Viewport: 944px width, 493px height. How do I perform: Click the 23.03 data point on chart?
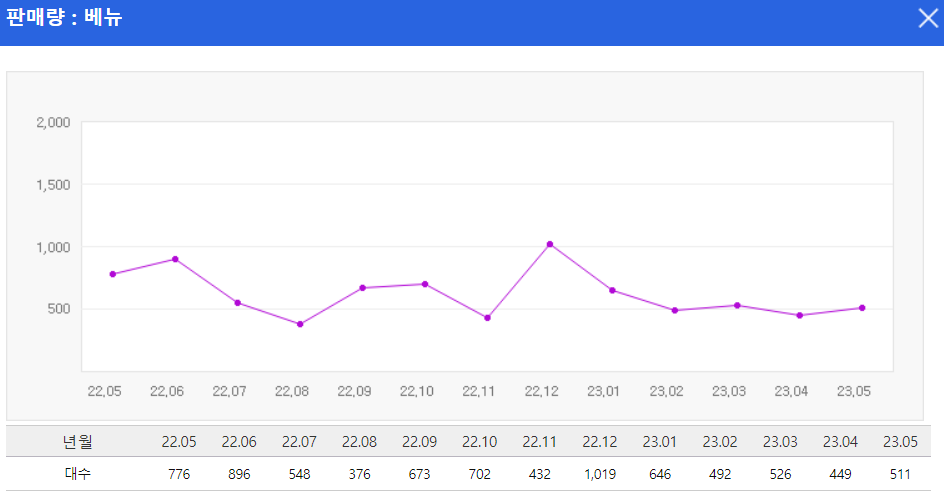(737, 306)
